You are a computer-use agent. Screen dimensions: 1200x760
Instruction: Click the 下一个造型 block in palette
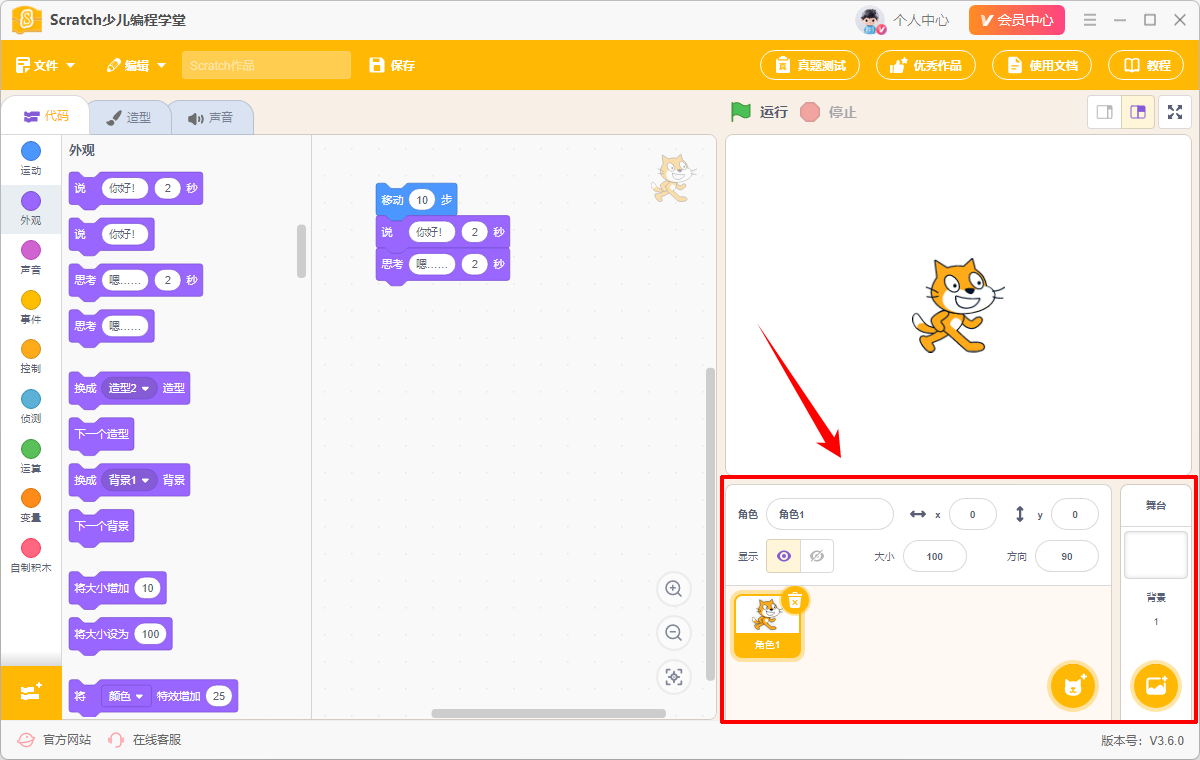point(101,435)
